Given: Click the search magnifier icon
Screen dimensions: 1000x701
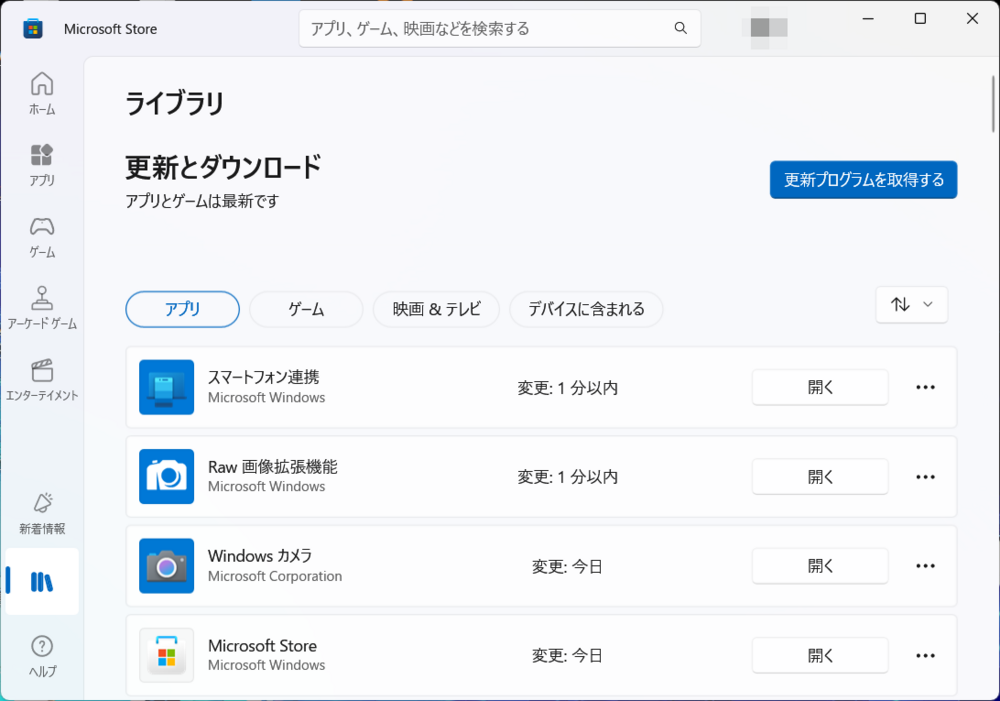Looking at the screenshot, I should pyautogui.click(x=680, y=28).
